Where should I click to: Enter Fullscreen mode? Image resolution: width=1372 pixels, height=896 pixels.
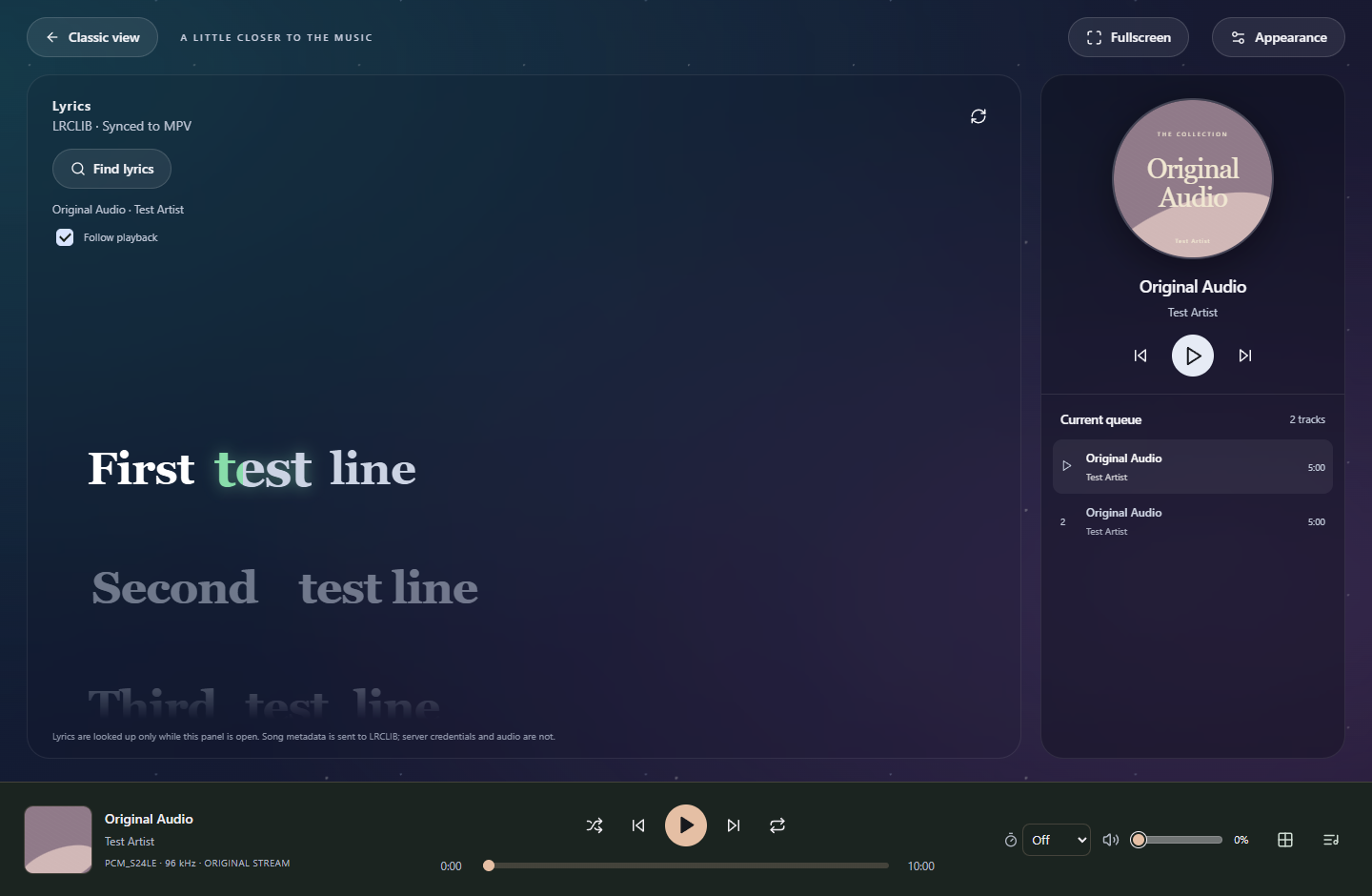click(x=1128, y=37)
